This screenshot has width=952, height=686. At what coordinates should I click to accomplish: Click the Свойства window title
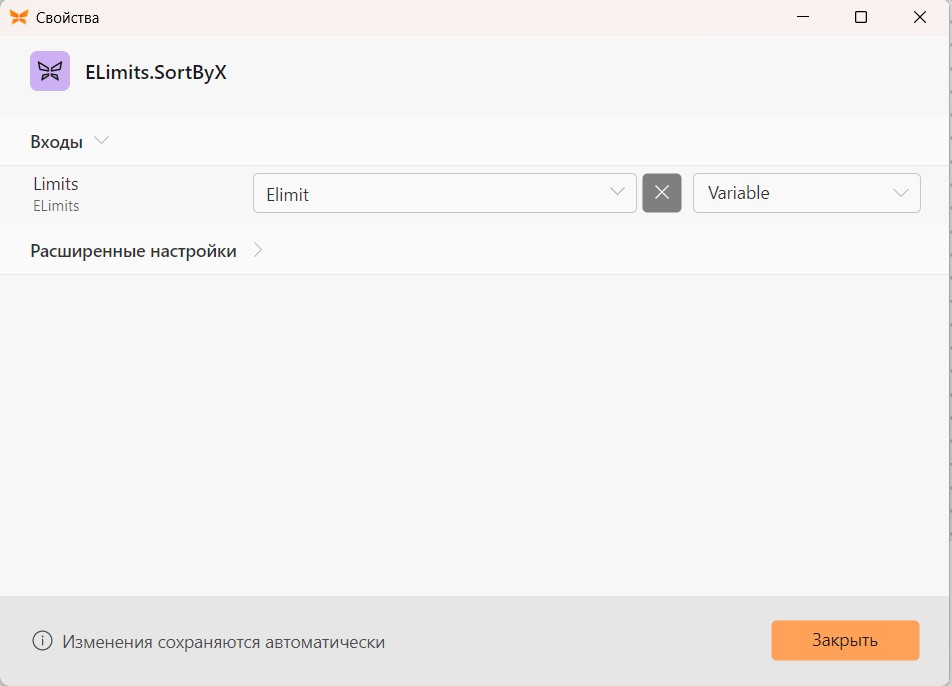coord(67,18)
